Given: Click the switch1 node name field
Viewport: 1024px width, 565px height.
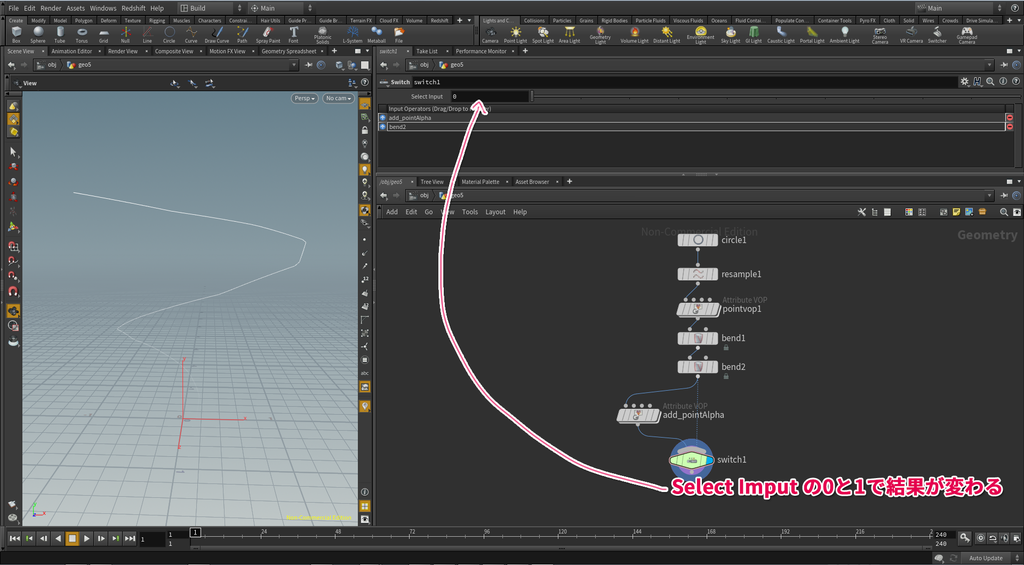Looking at the screenshot, I should 684,82.
